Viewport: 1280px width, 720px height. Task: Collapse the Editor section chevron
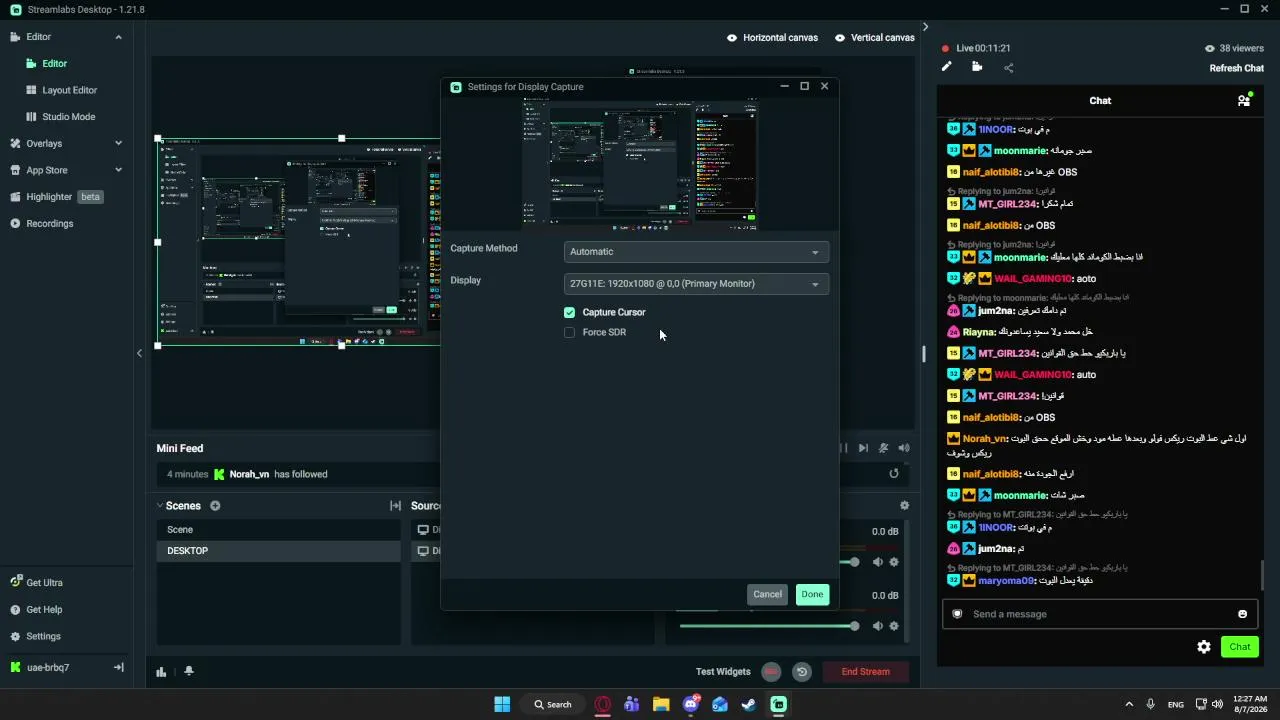point(118,37)
